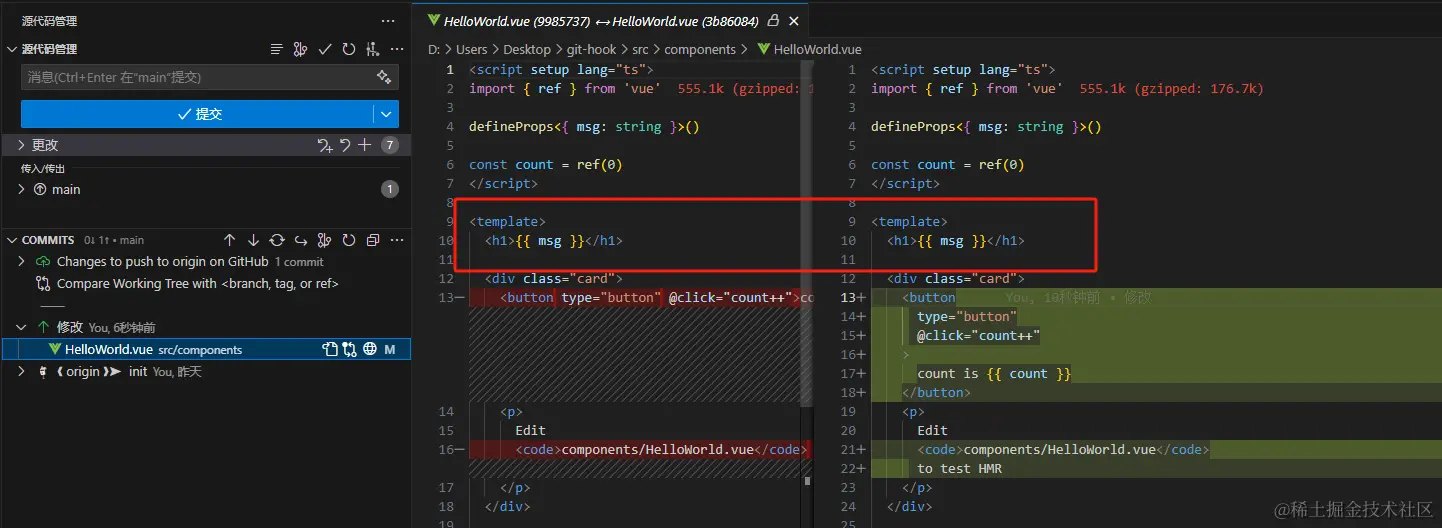Collapse the 修改 commit node
The image size is (1442, 528).
(21, 327)
